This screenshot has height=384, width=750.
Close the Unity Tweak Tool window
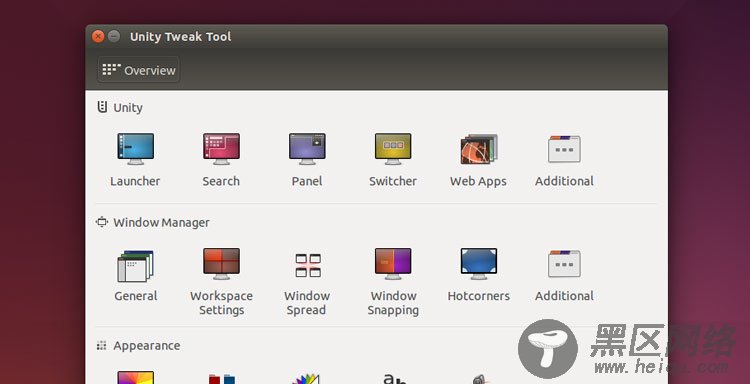(98, 36)
